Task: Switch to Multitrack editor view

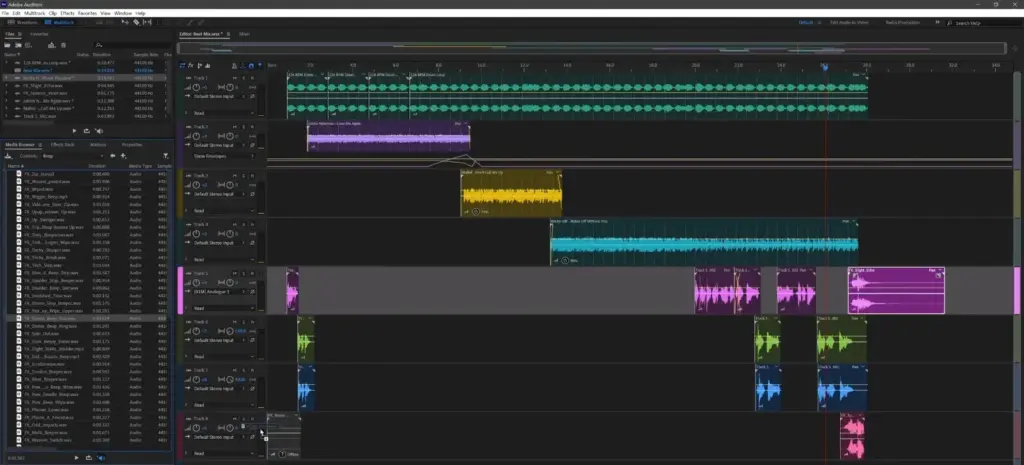Action: click(59, 22)
